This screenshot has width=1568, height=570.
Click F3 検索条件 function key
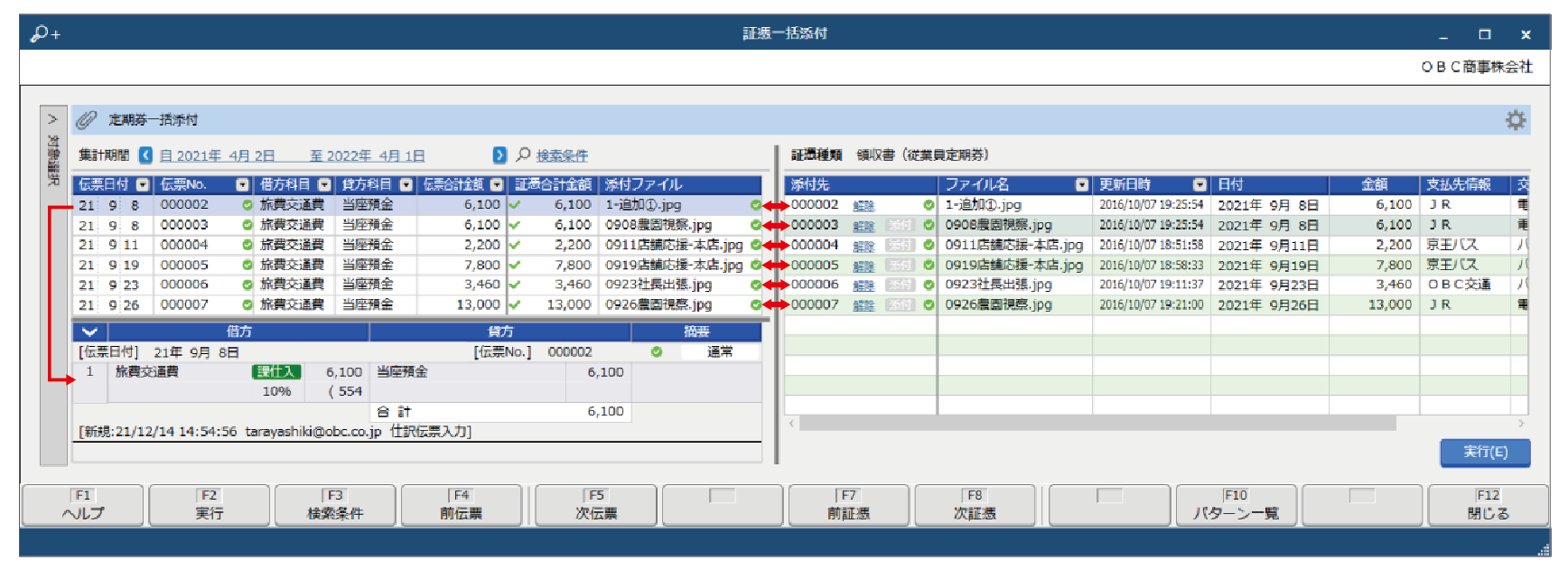tap(335, 505)
